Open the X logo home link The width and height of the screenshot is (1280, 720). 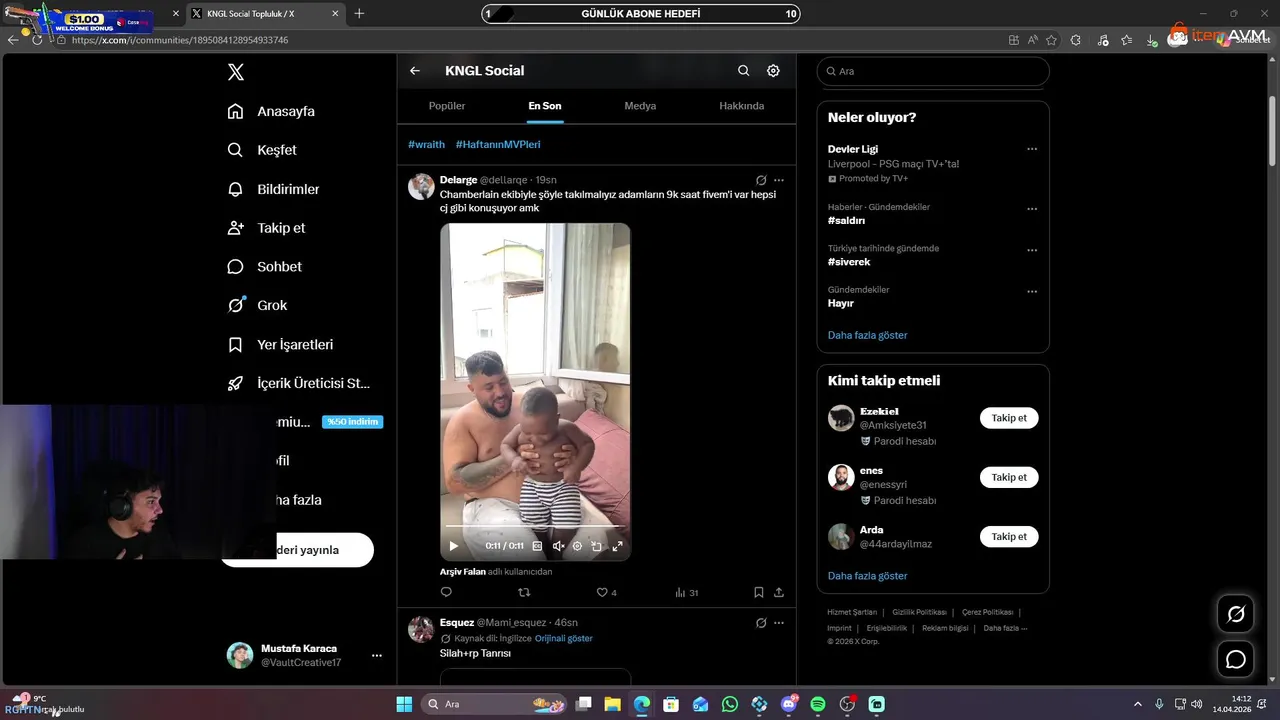click(x=236, y=72)
